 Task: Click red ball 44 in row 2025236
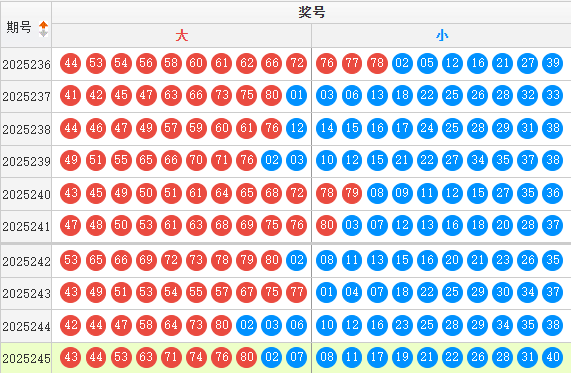[x=71, y=63]
